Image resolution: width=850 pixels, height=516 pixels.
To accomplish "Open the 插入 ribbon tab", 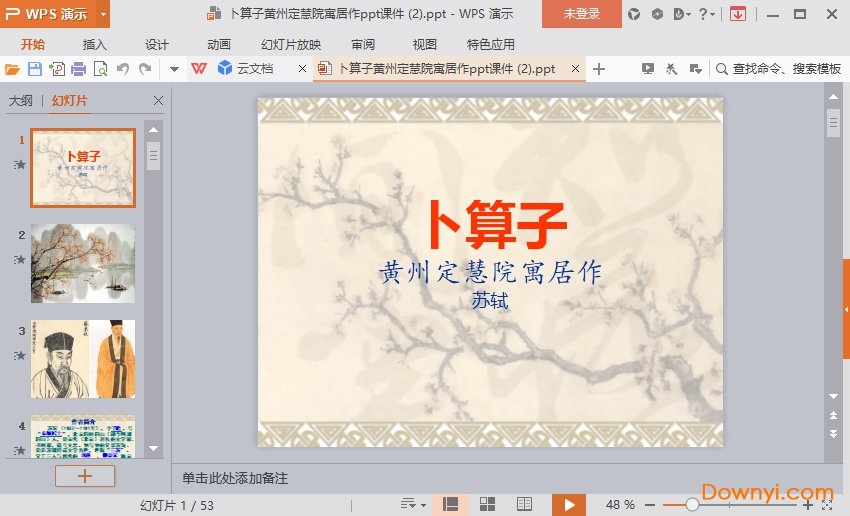I will pos(94,44).
